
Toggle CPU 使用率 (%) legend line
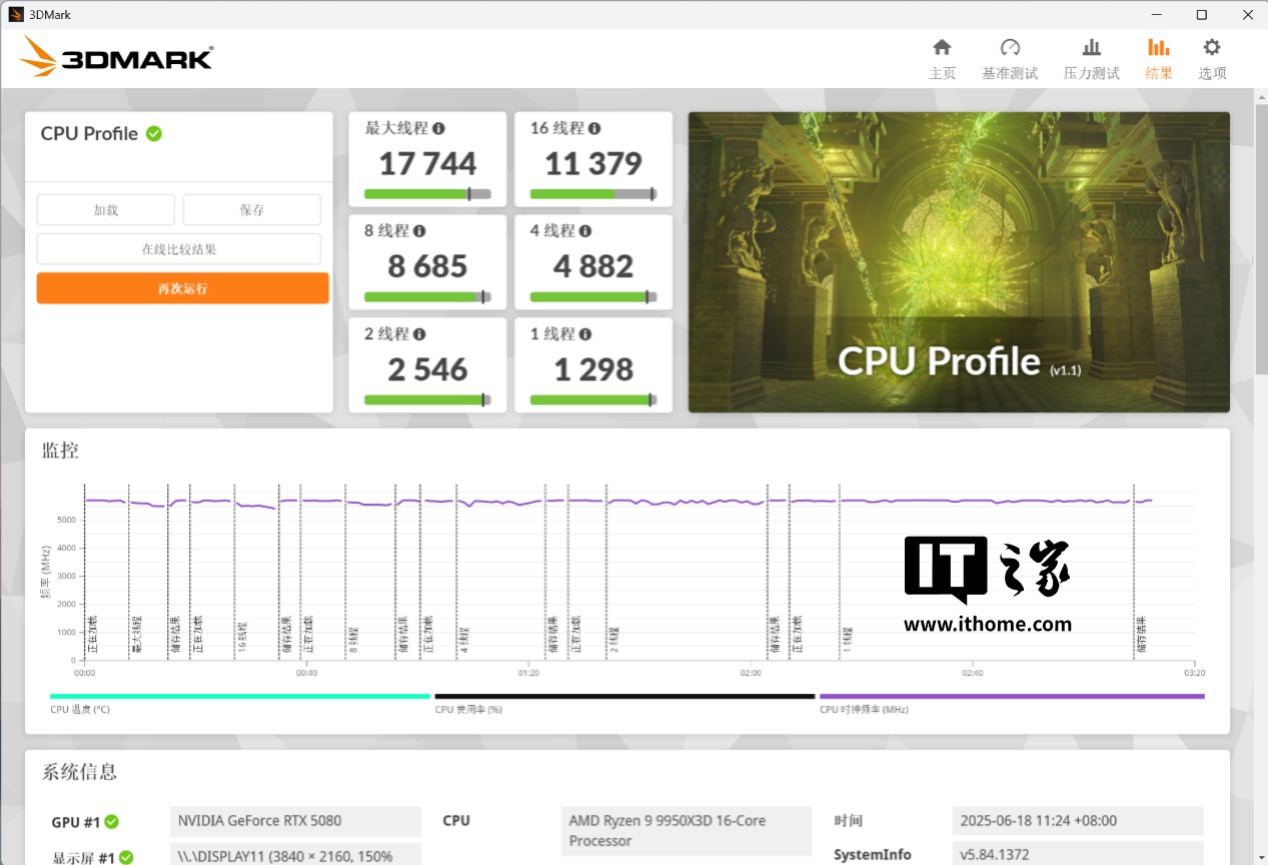coord(624,696)
